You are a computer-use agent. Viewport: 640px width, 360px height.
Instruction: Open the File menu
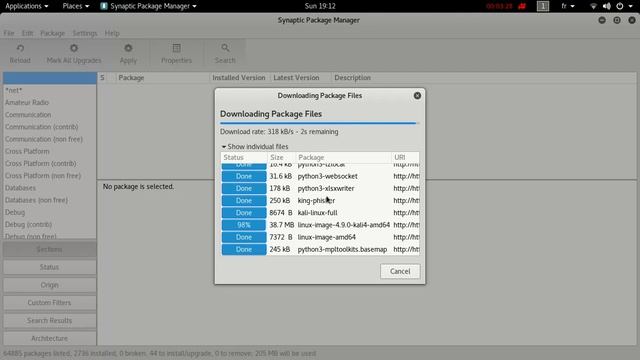pyautogui.click(x=9, y=33)
